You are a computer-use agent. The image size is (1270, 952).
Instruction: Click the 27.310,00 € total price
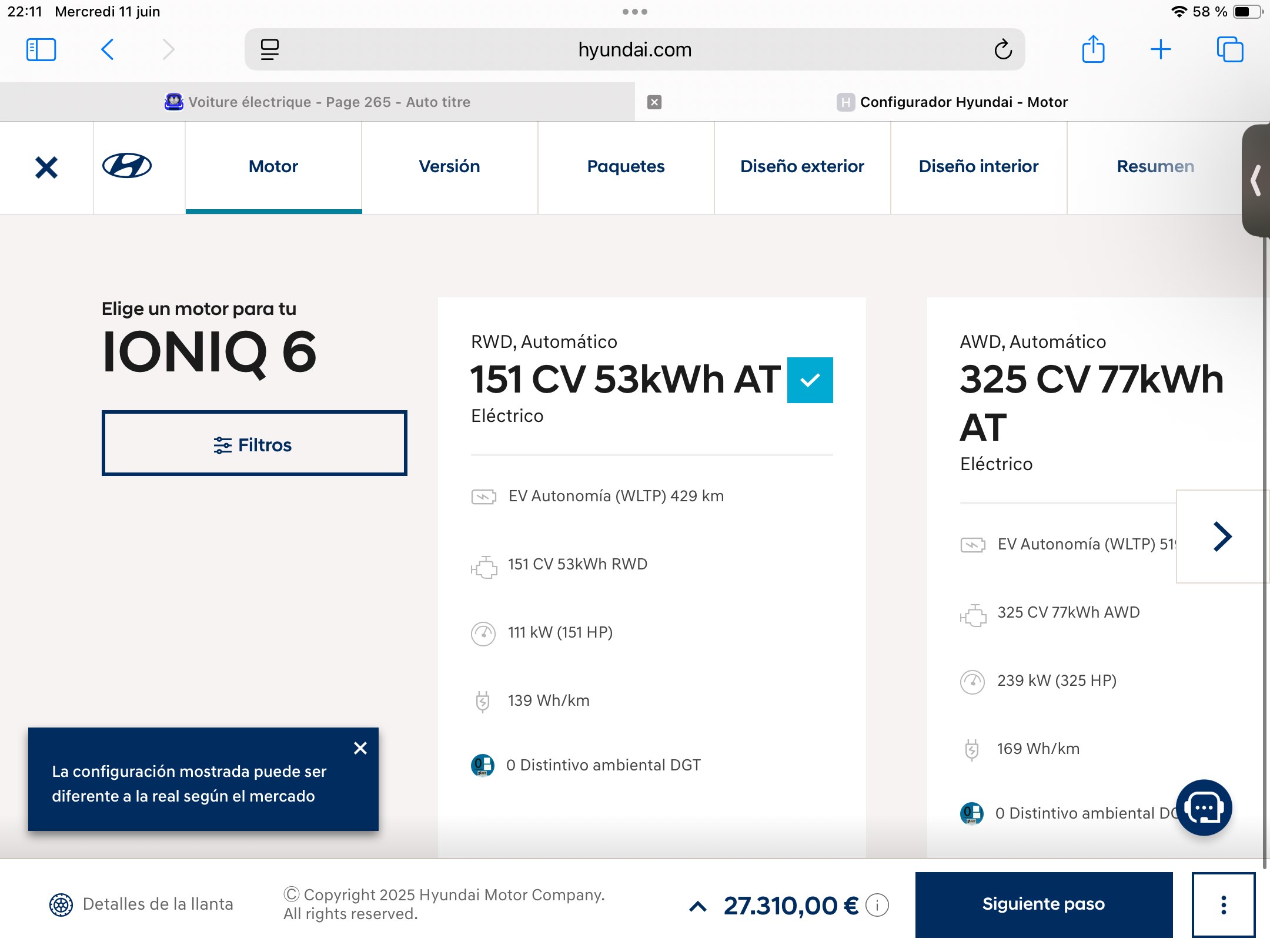coord(791,906)
